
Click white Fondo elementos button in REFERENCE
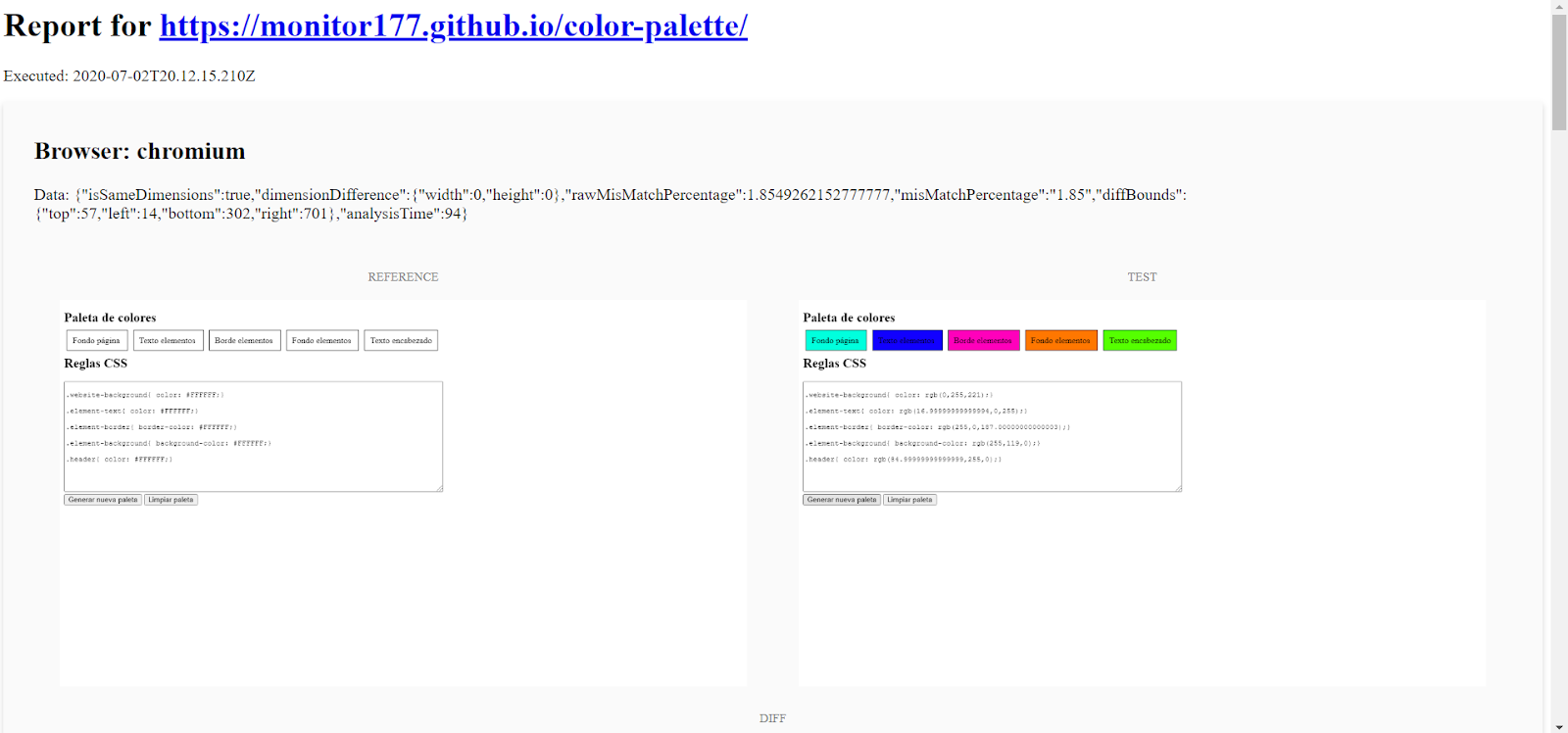click(x=321, y=340)
